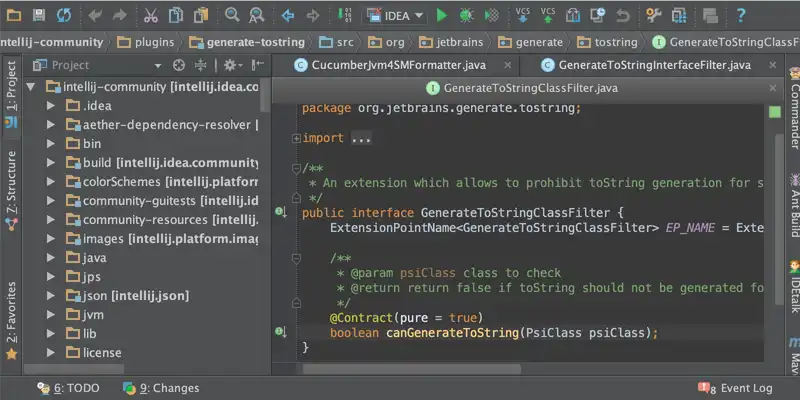Click the green Run button in toolbar
Viewport: 800px width, 400px height.
441,15
